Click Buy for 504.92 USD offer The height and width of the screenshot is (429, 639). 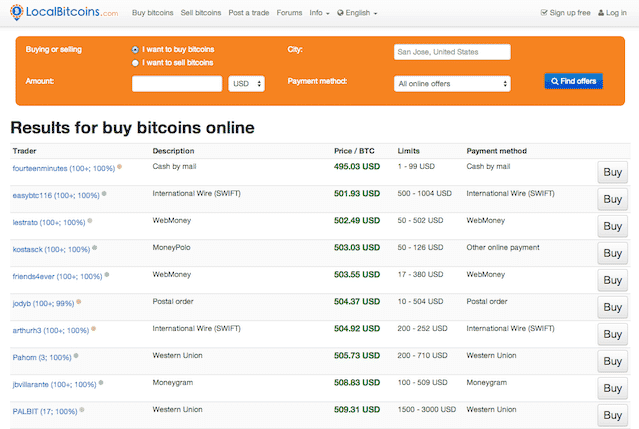pyautogui.click(x=613, y=334)
